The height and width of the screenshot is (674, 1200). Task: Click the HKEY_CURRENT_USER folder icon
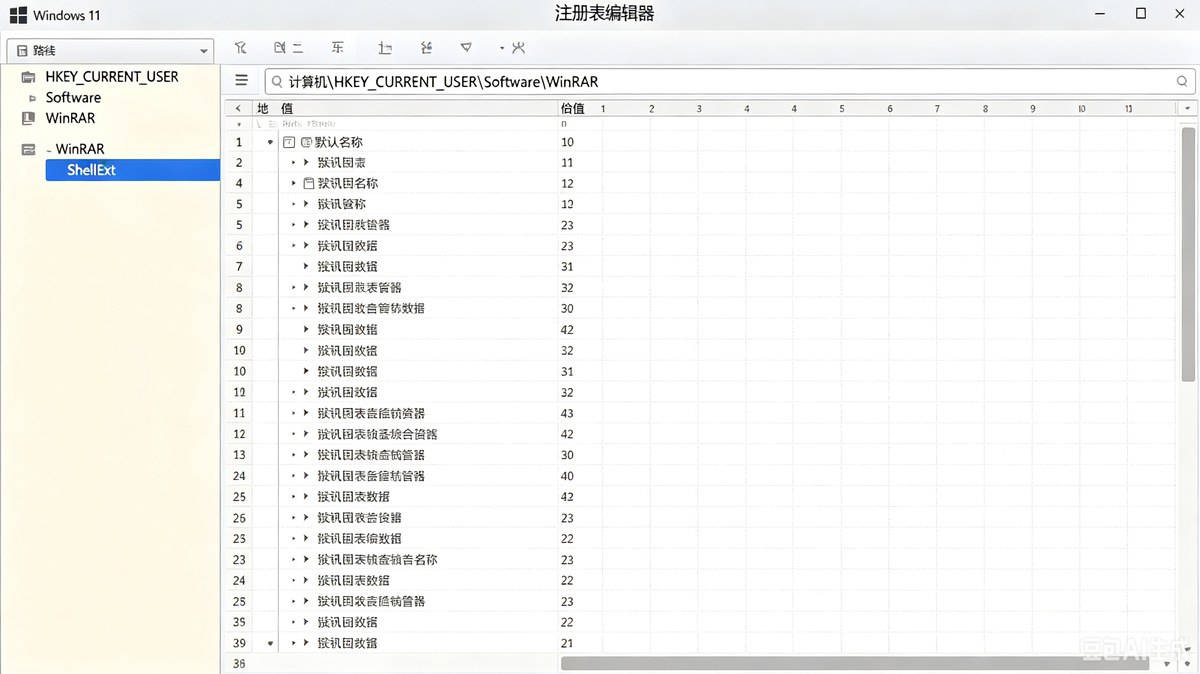(x=28, y=77)
